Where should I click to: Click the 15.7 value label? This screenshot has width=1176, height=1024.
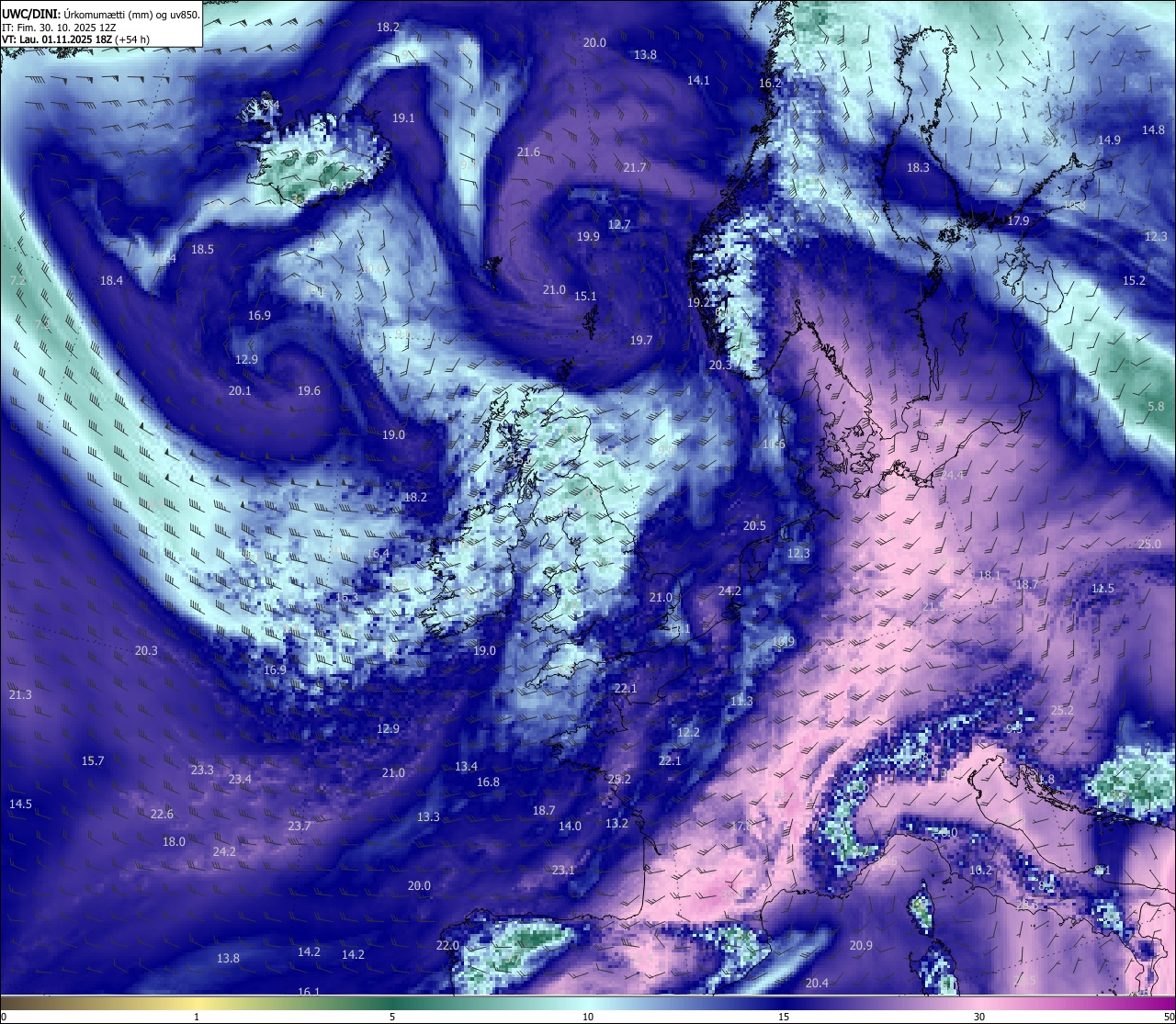point(93,761)
